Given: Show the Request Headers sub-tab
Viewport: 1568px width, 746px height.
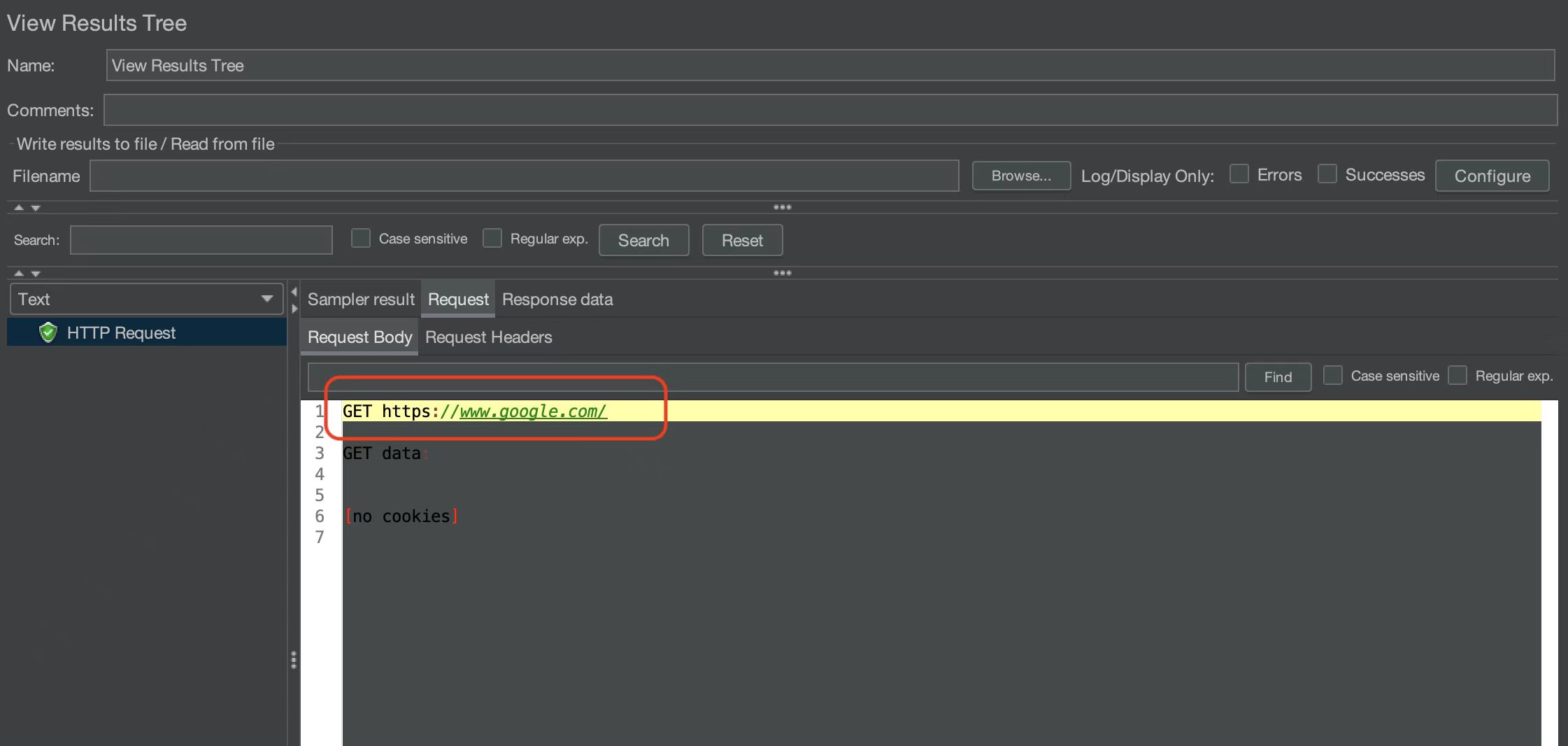Looking at the screenshot, I should coord(488,337).
